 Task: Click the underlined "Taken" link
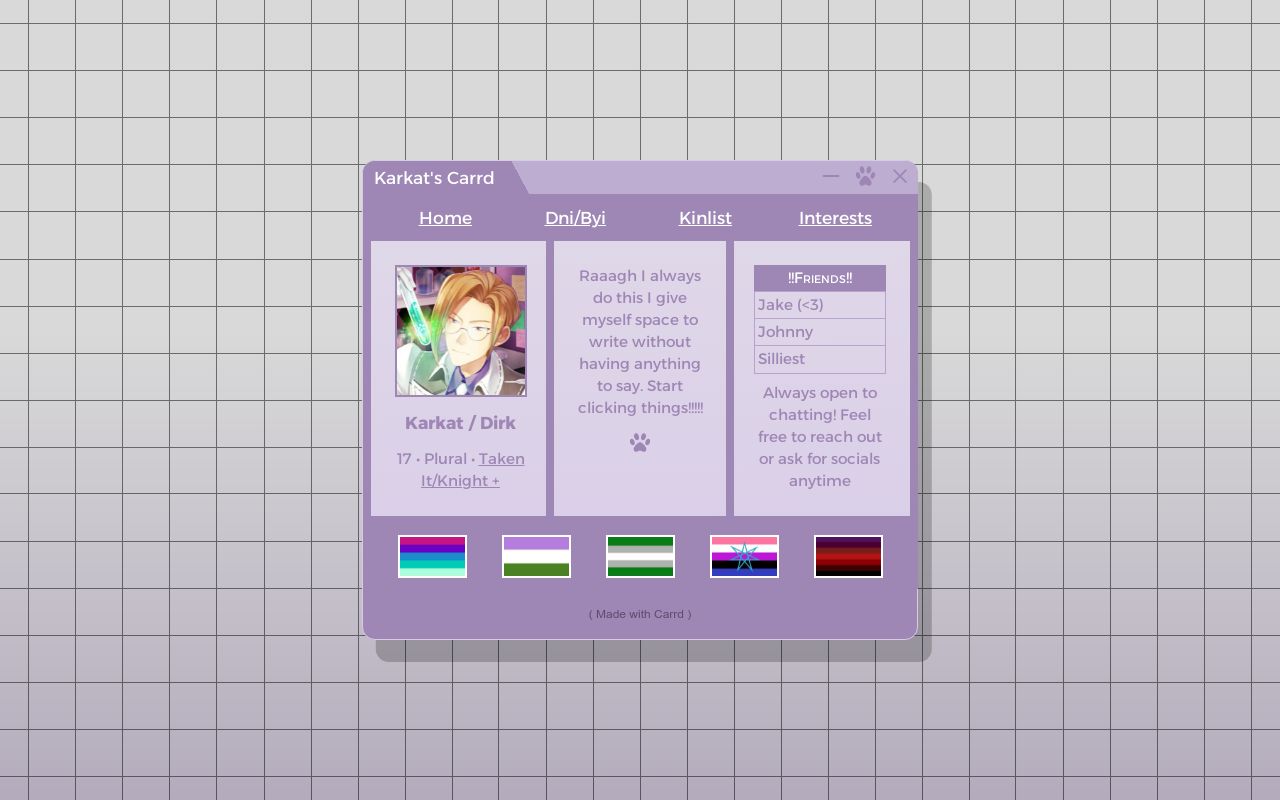point(501,459)
